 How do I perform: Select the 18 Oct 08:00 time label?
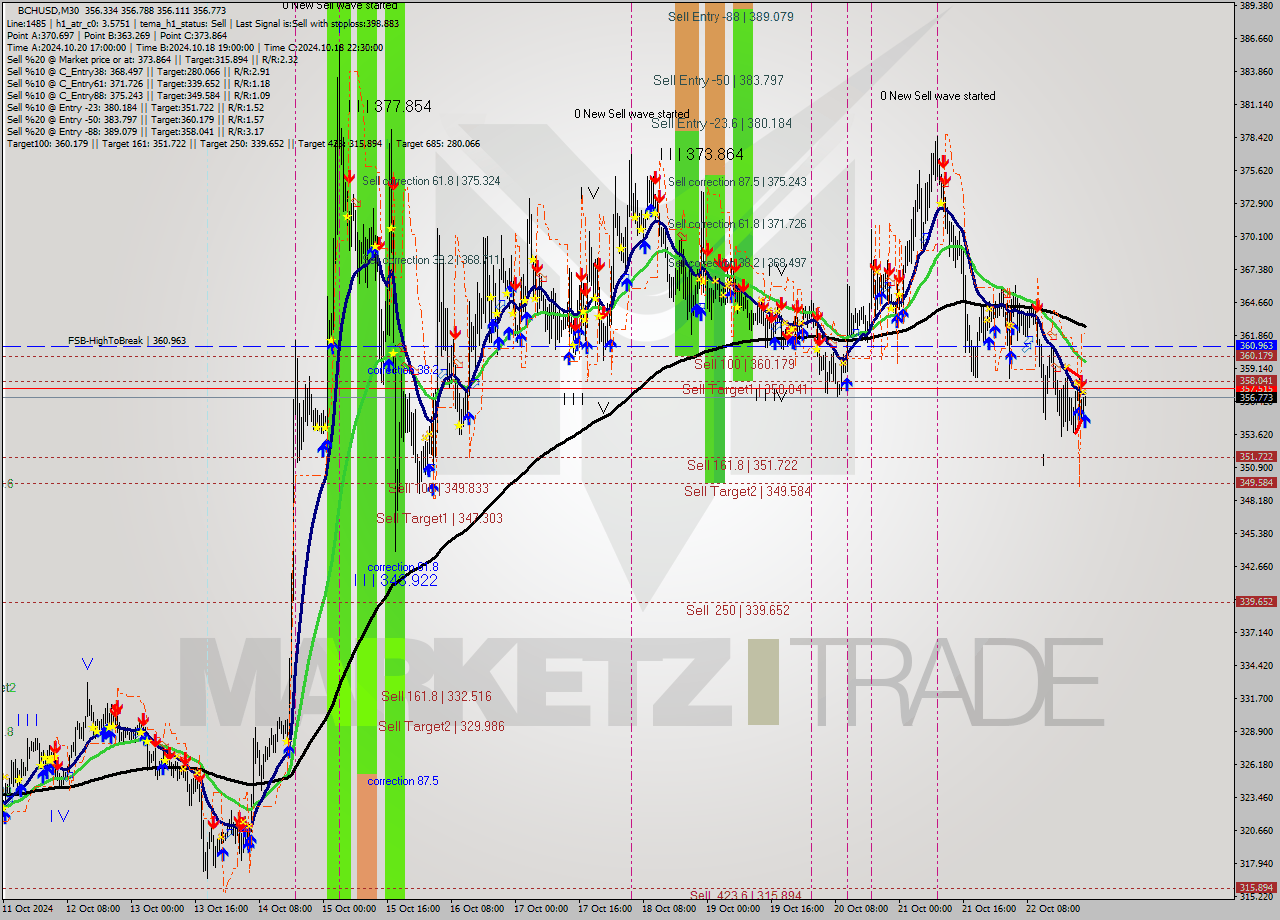click(x=671, y=909)
